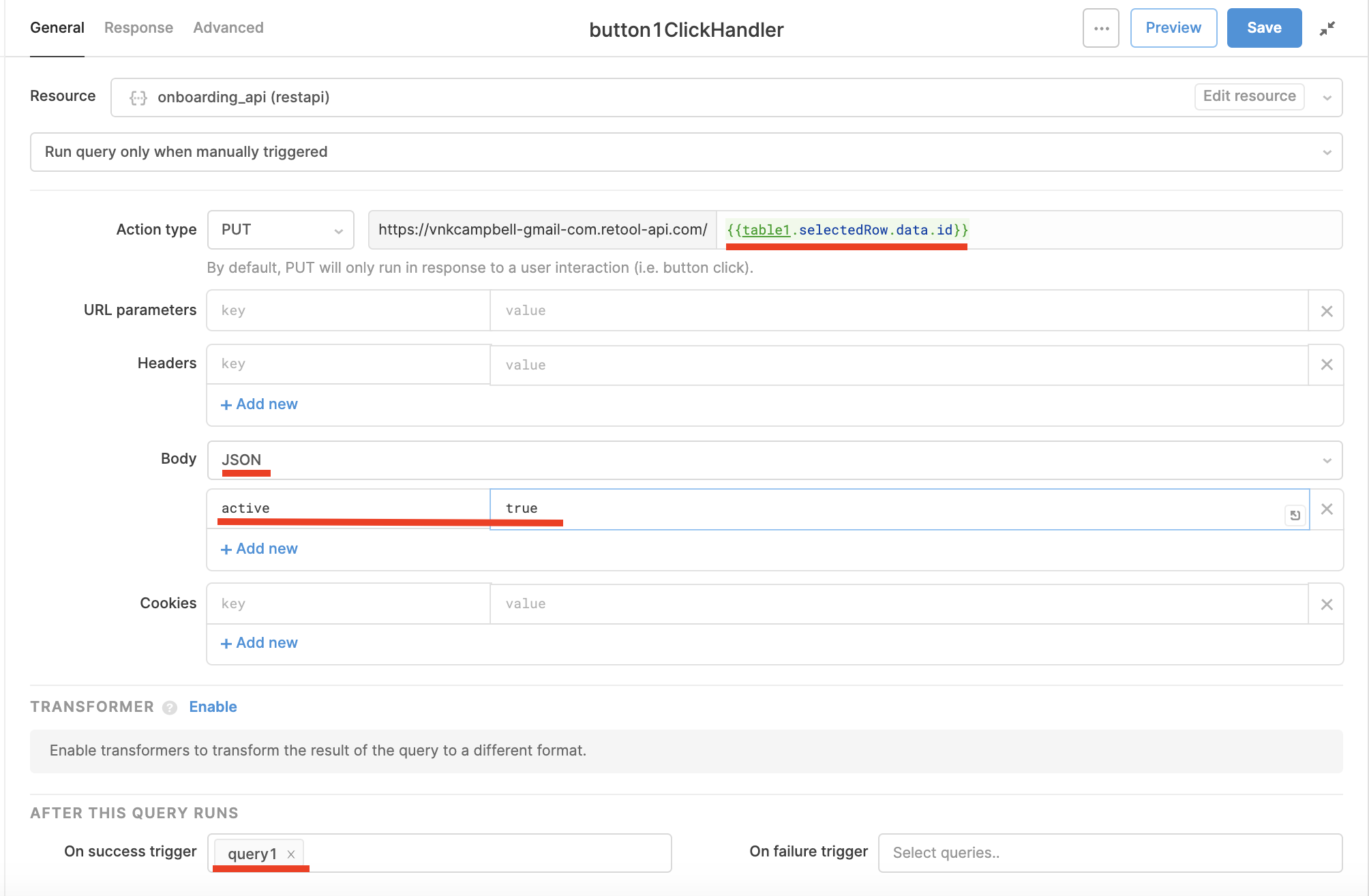Viewport: 1369px width, 896px height.
Task: Add new Headers row
Action: coord(260,404)
